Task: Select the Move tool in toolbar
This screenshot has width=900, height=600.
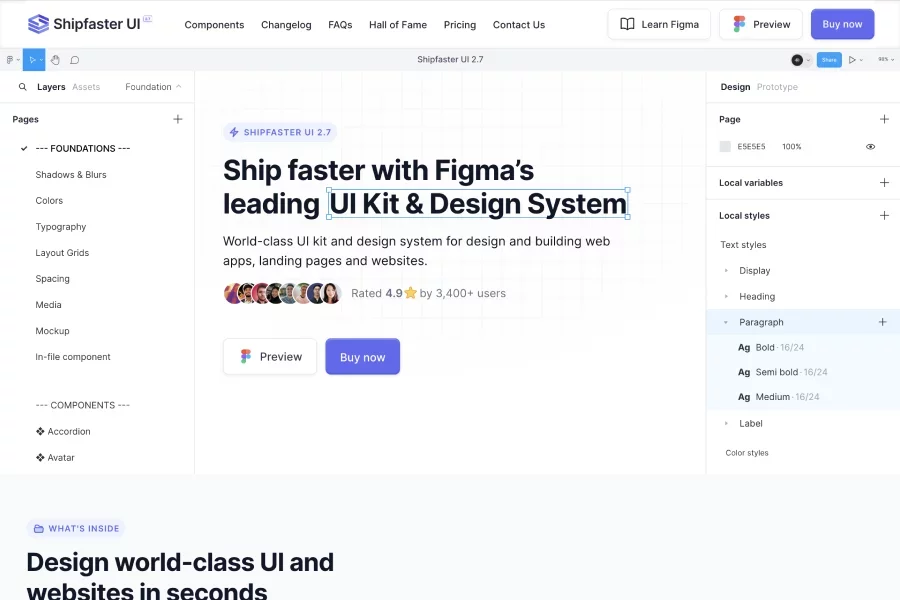Action: coord(33,60)
